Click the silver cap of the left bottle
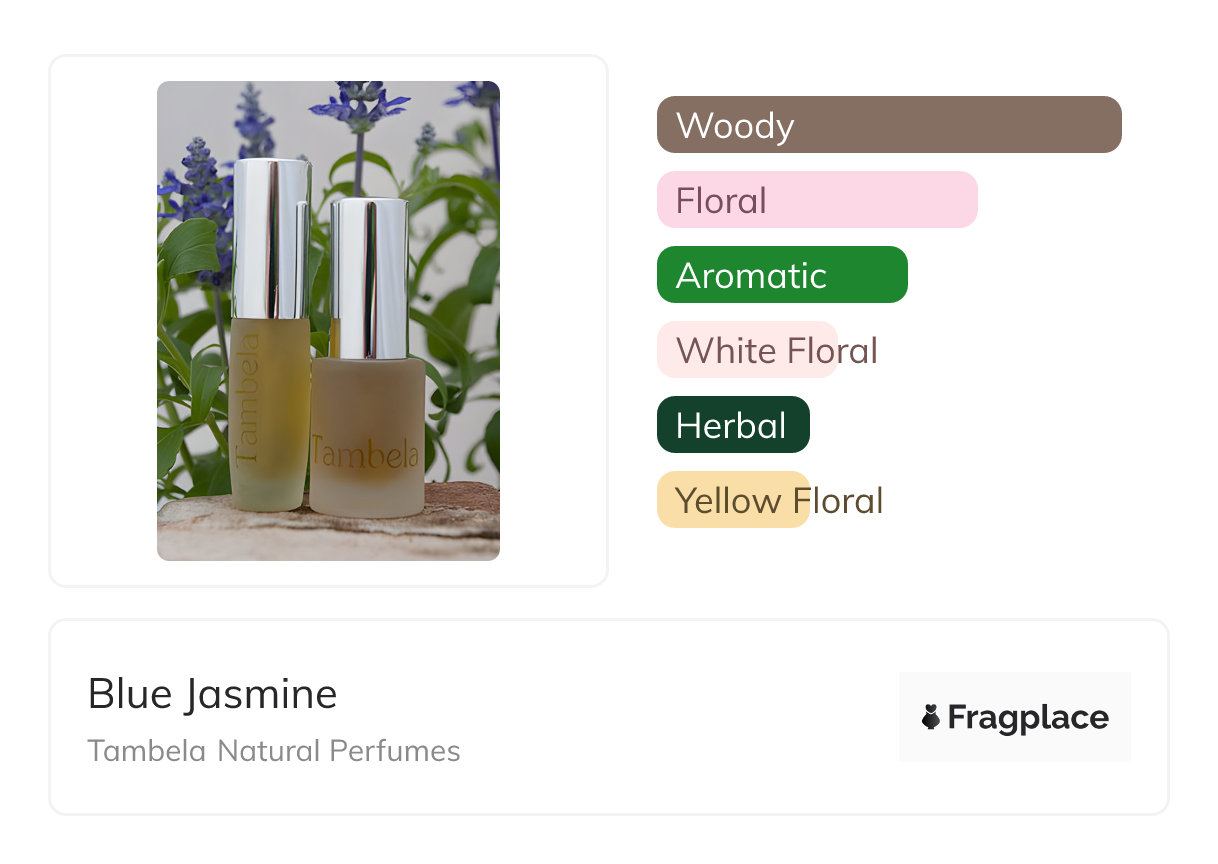 pyautogui.click(x=271, y=238)
